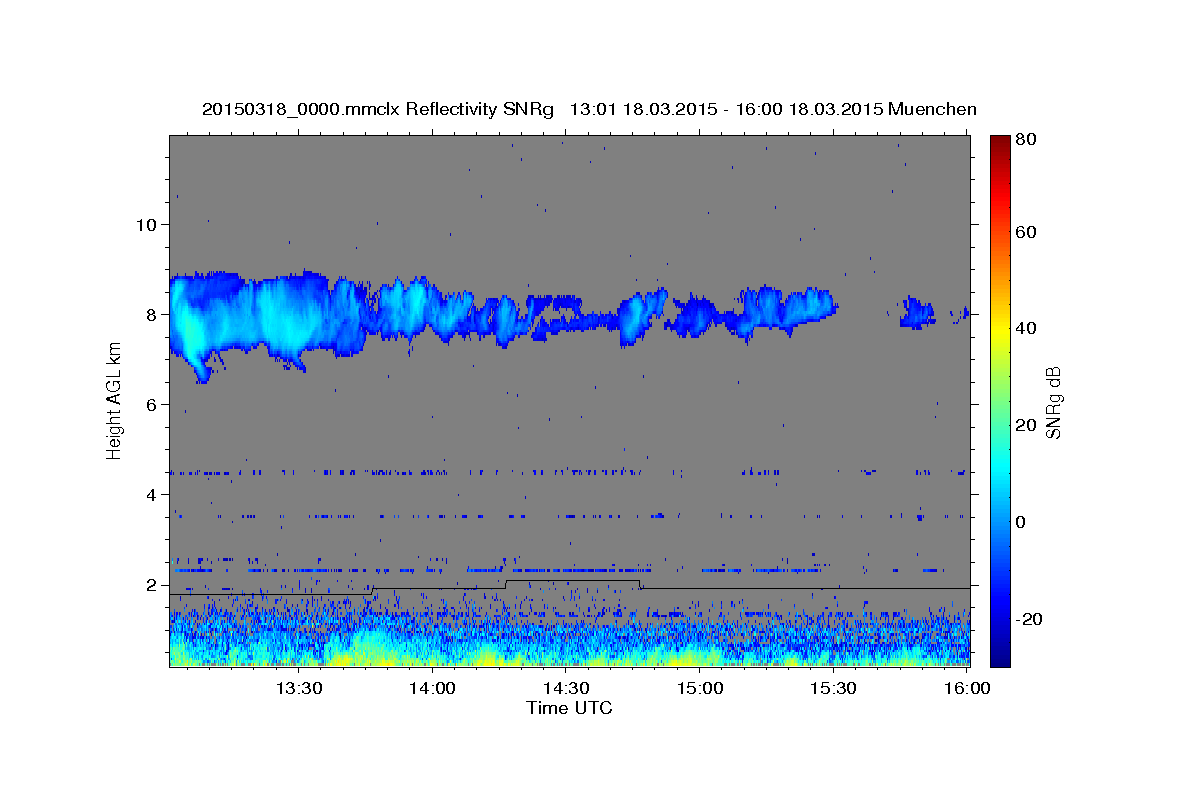Image resolution: width=1200 pixels, height=800 pixels.
Task: Click the isolated cloud patch near 15:45 at 8 km
Action: pos(916,312)
